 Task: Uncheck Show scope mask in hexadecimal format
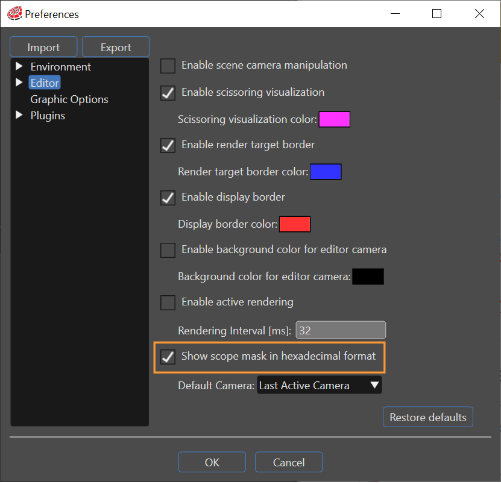(168, 357)
